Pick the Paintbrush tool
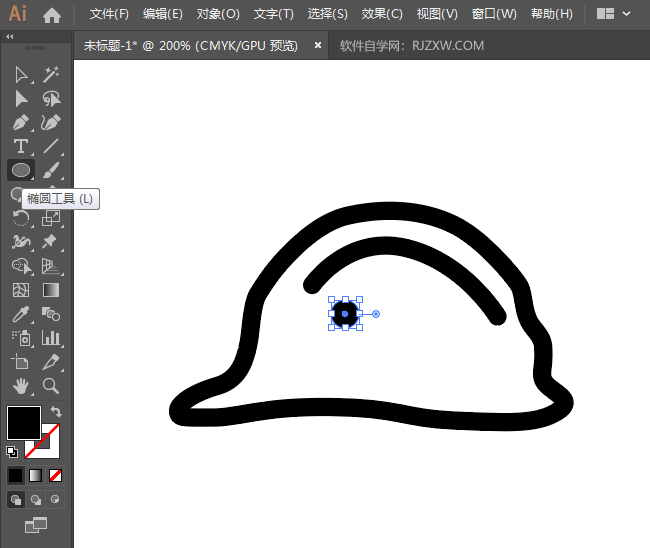This screenshot has height=548, width=650. (51, 170)
